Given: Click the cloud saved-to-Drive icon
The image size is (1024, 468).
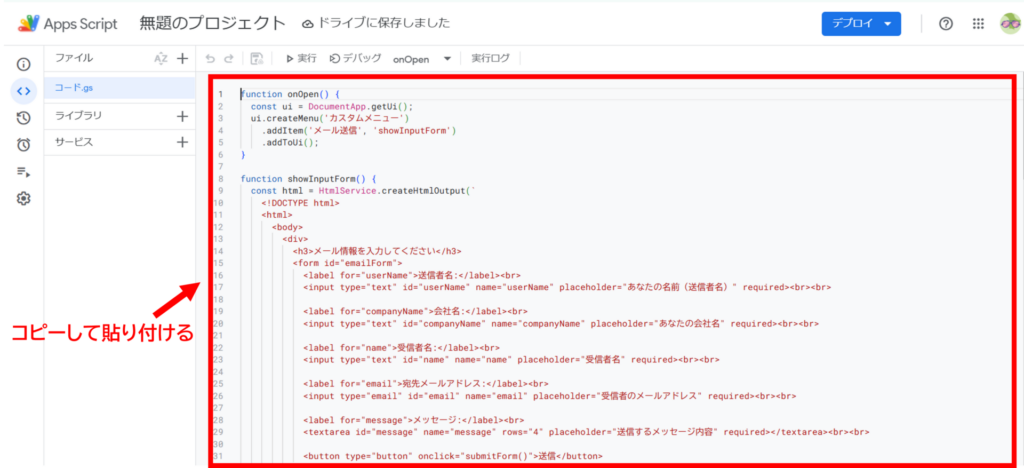Looking at the screenshot, I should [x=308, y=24].
